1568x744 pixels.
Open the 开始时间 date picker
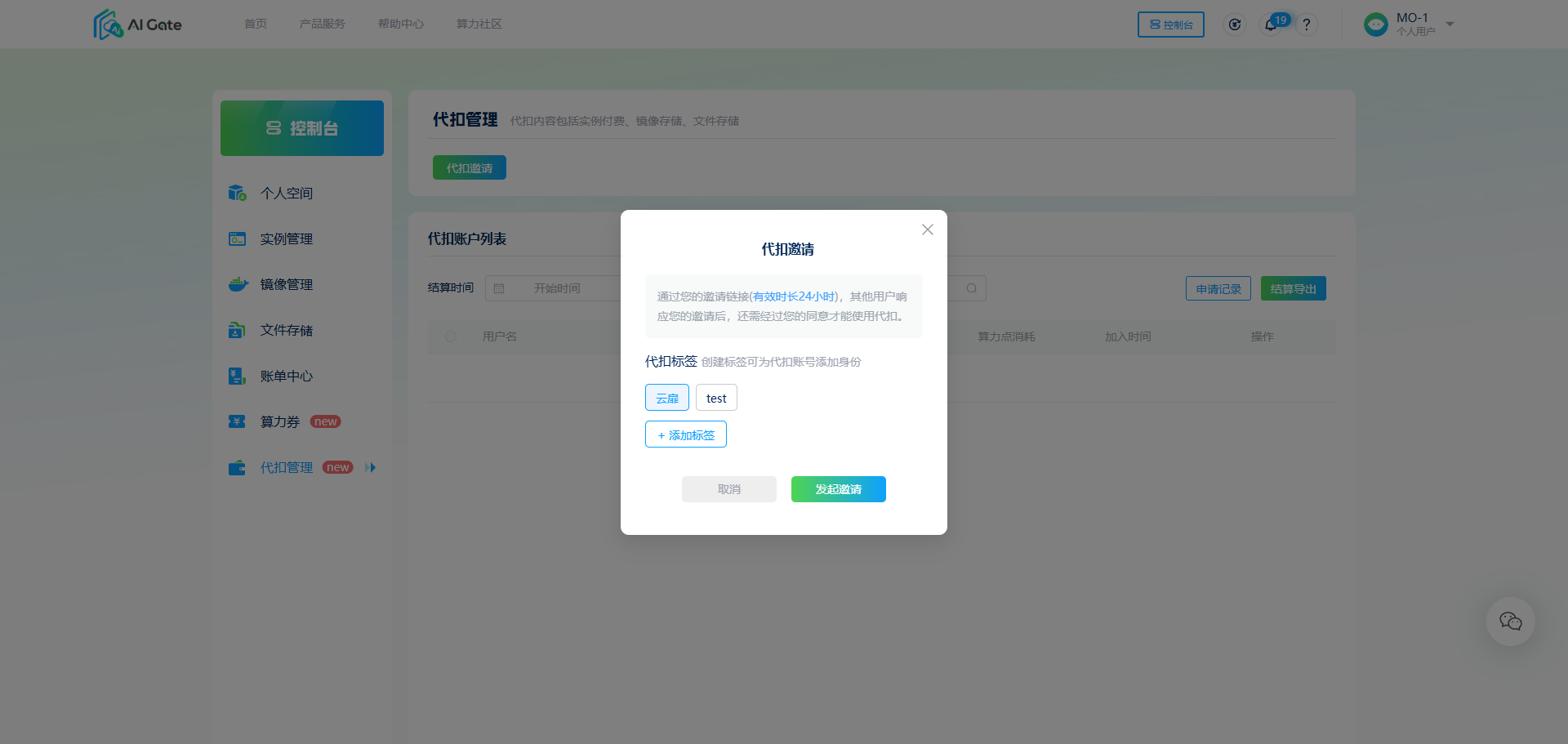556,287
